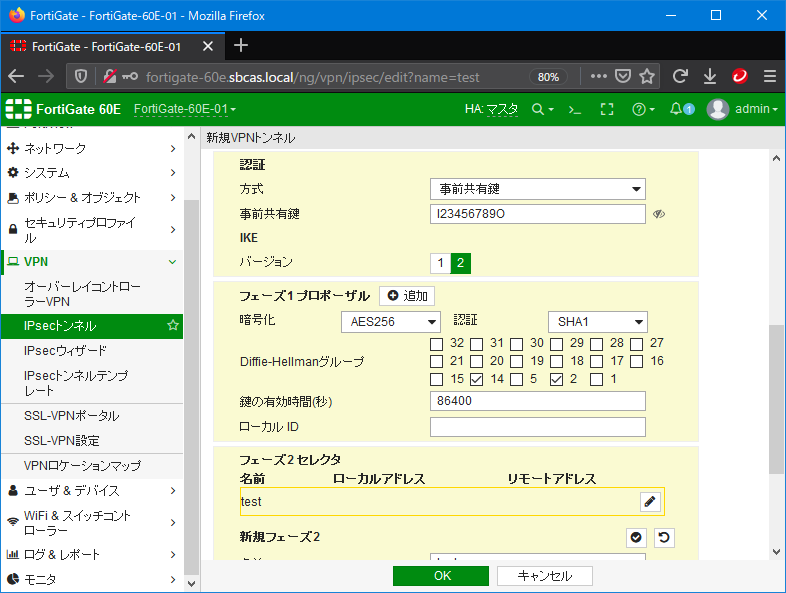Open the FortiGate search tool
Image resolution: width=786 pixels, height=593 pixels.
click(542, 109)
